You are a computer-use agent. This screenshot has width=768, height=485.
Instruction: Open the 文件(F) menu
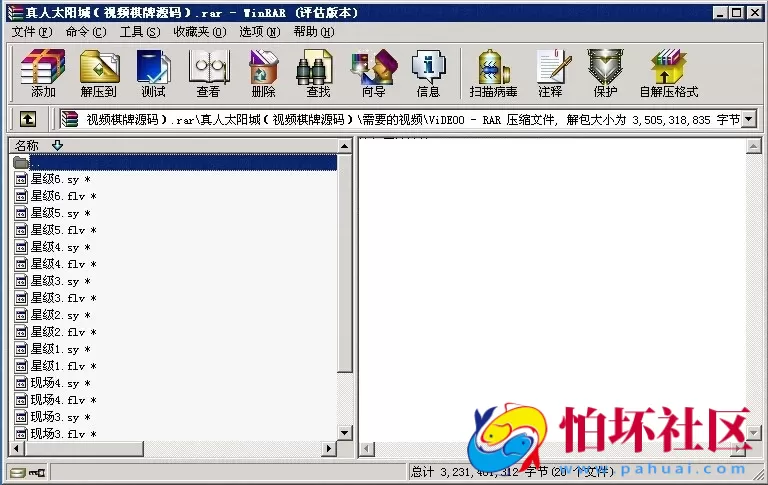tap(31, 32)
